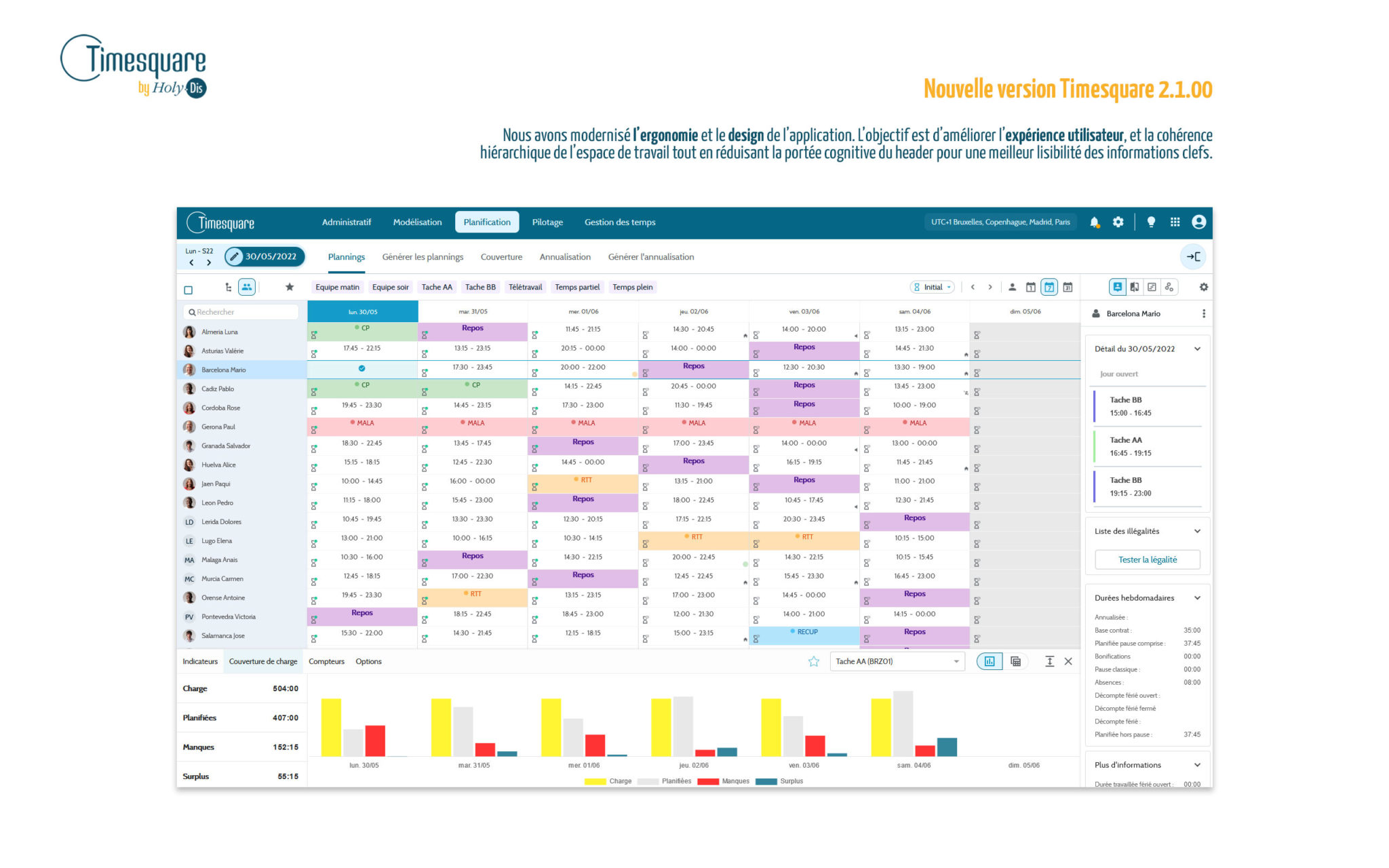Toggle the Télétravail filter chip
The width and height of the screenshot is (1389, 868).
[526, 287]
